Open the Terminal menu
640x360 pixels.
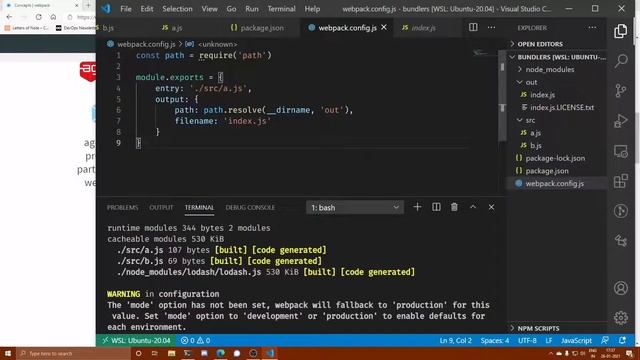tap(281, 9)
